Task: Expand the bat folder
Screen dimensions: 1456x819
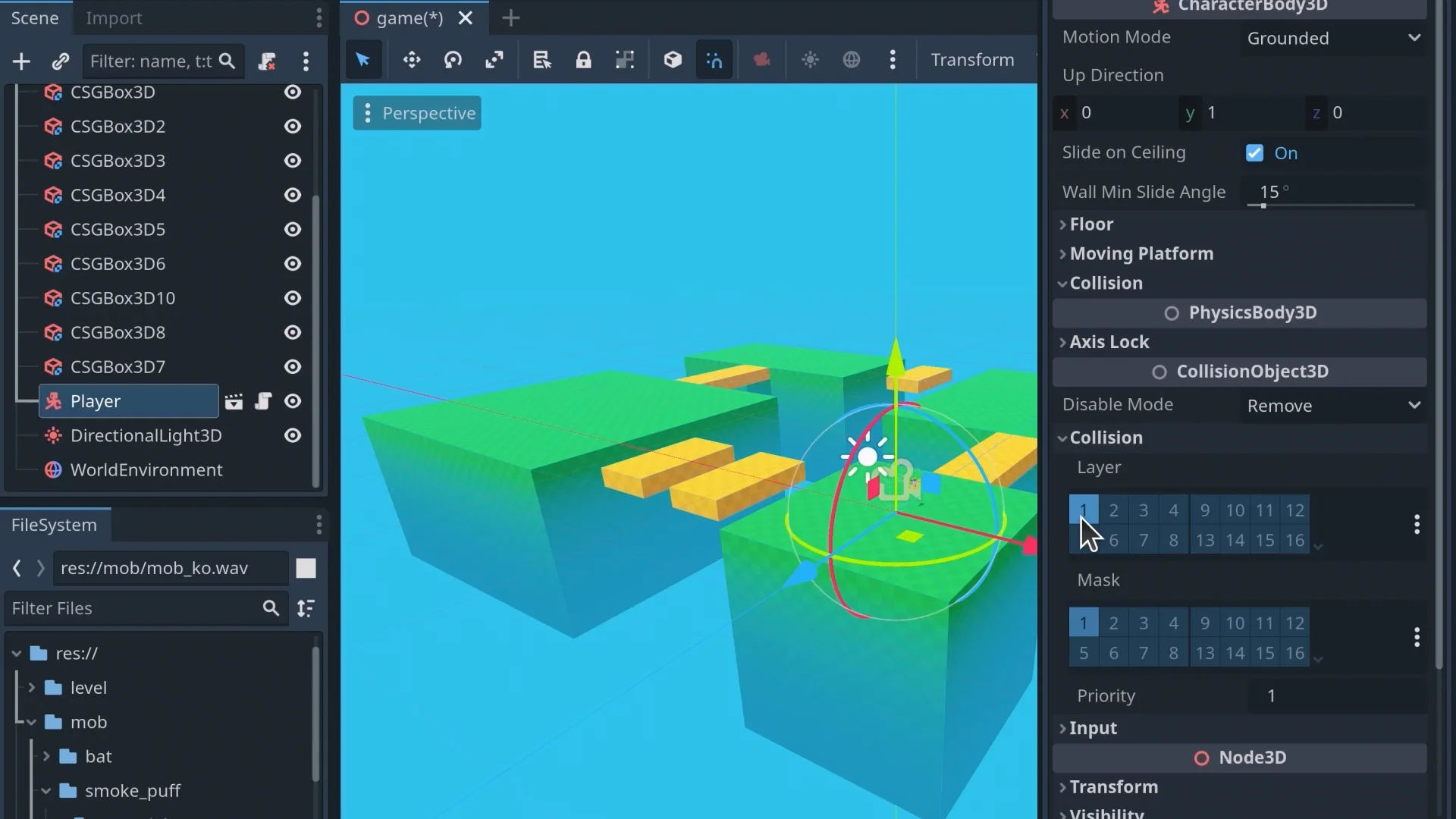Action: pos(47,757)
